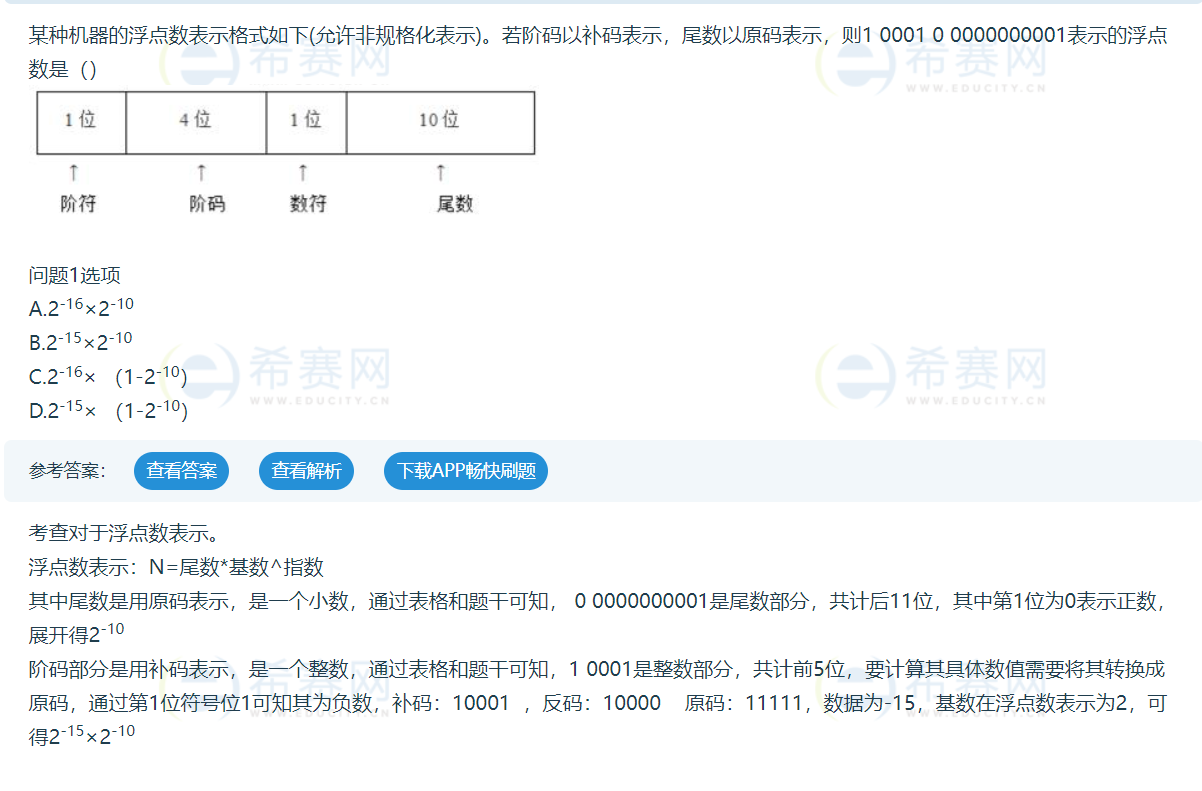1202x791 pixels.
Task: Click the 下载APP畅快刷题 button
Action: (466, 471)
